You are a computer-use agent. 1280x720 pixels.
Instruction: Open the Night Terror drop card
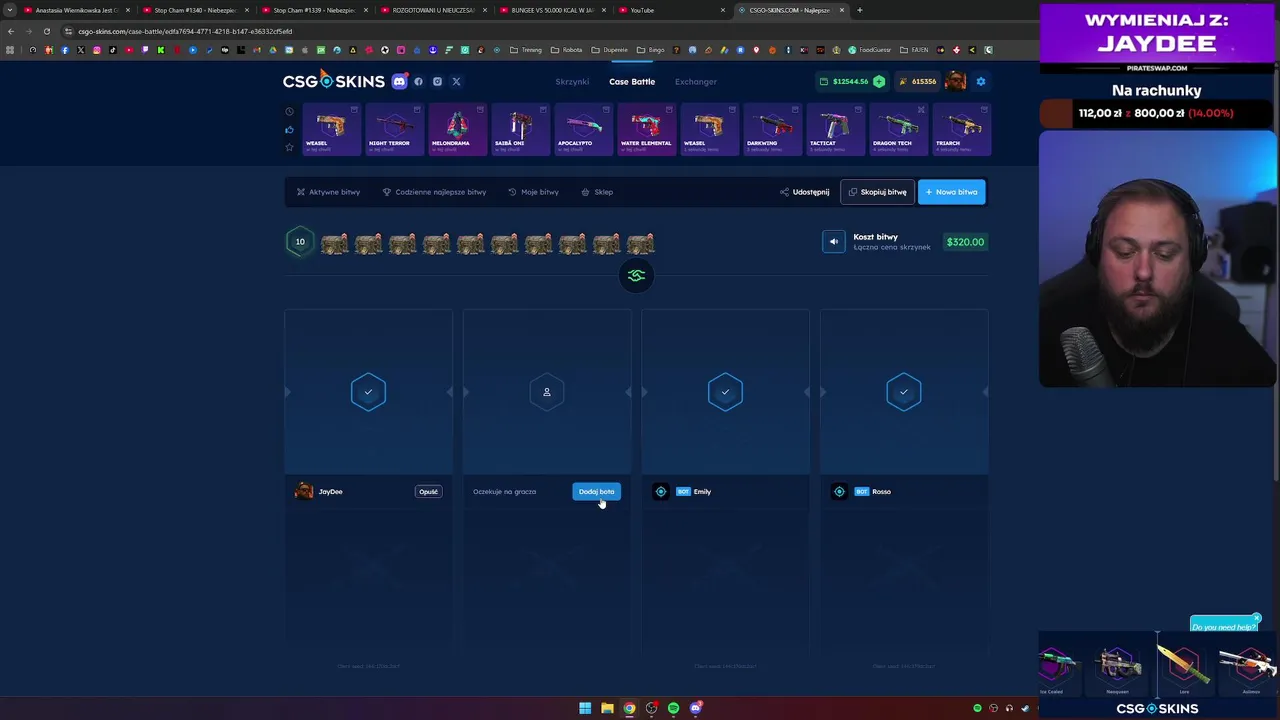coord(394,130)
